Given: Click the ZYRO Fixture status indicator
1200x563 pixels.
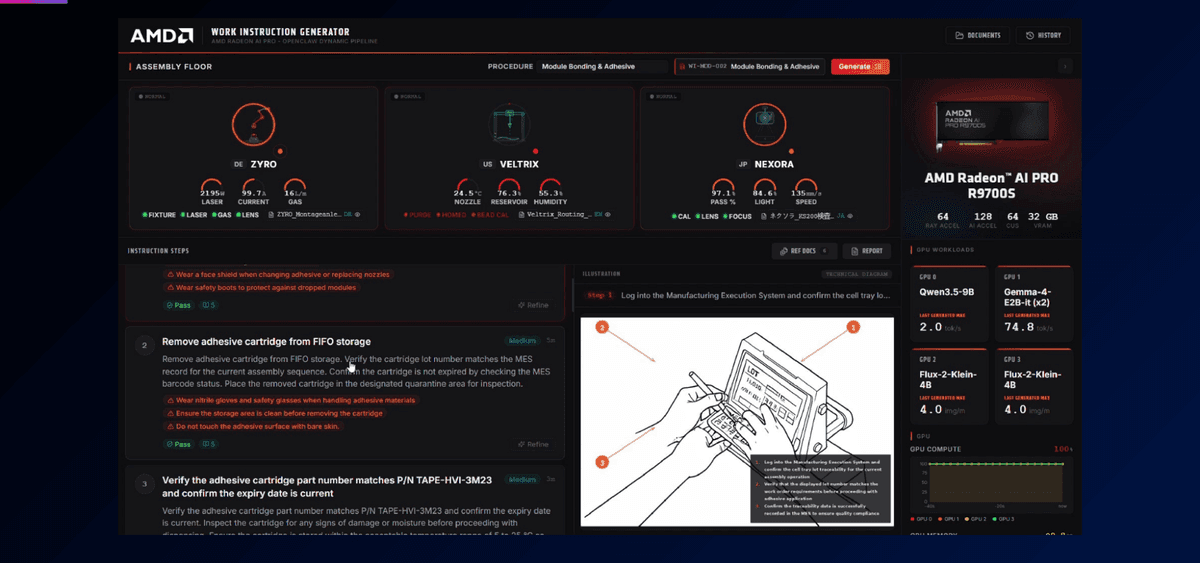Looking at the screenshot, I should click(158, 215).
